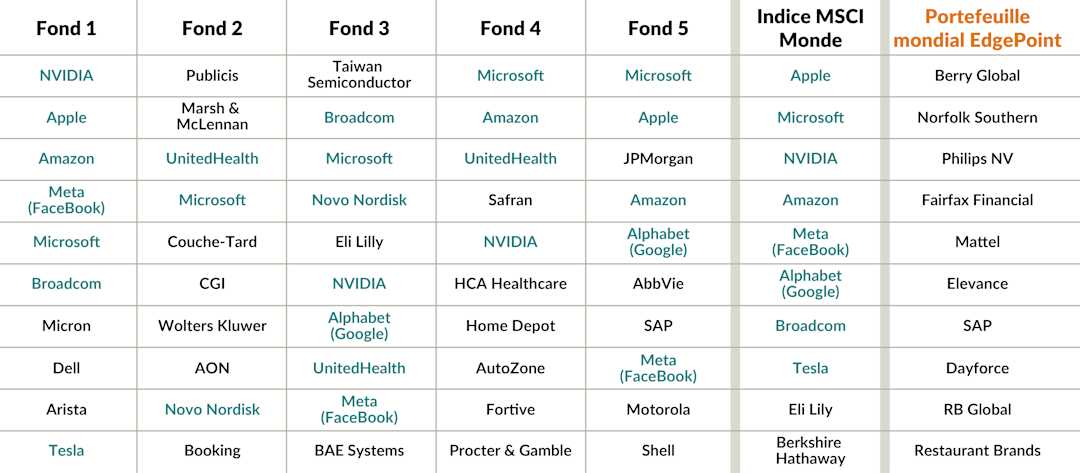Select the Portefeuille mondial EdgePoint header

(977, 28)
